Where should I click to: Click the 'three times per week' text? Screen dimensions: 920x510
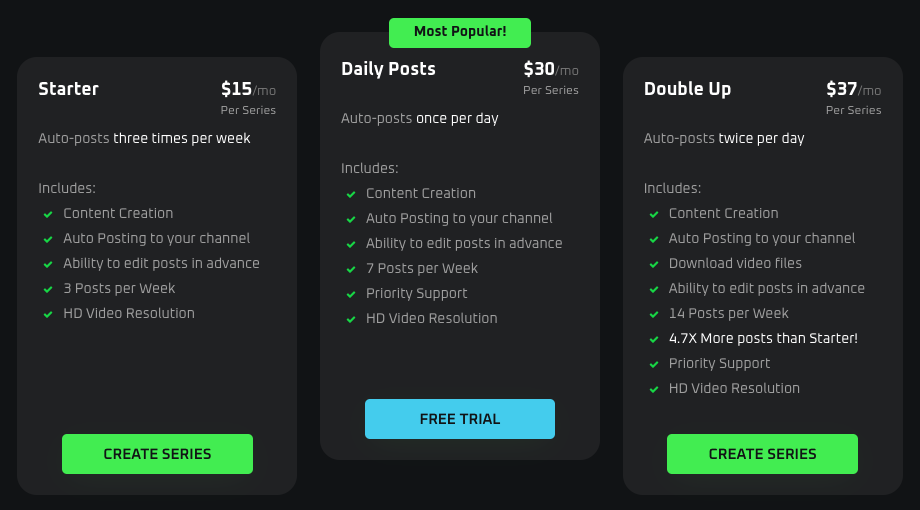(182, 138)
